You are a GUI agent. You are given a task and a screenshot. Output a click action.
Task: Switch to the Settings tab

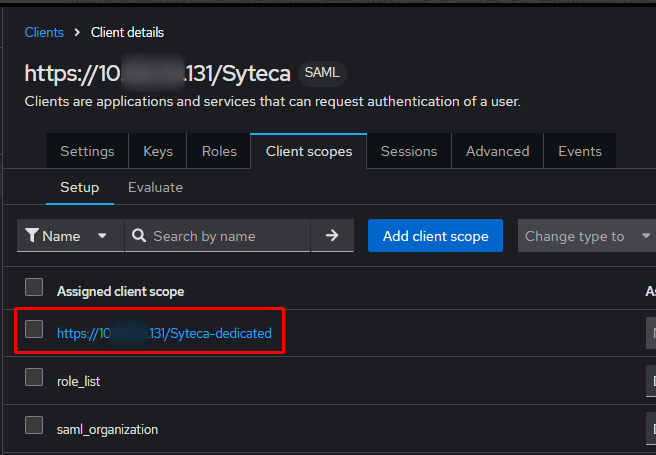coord(87,151)
